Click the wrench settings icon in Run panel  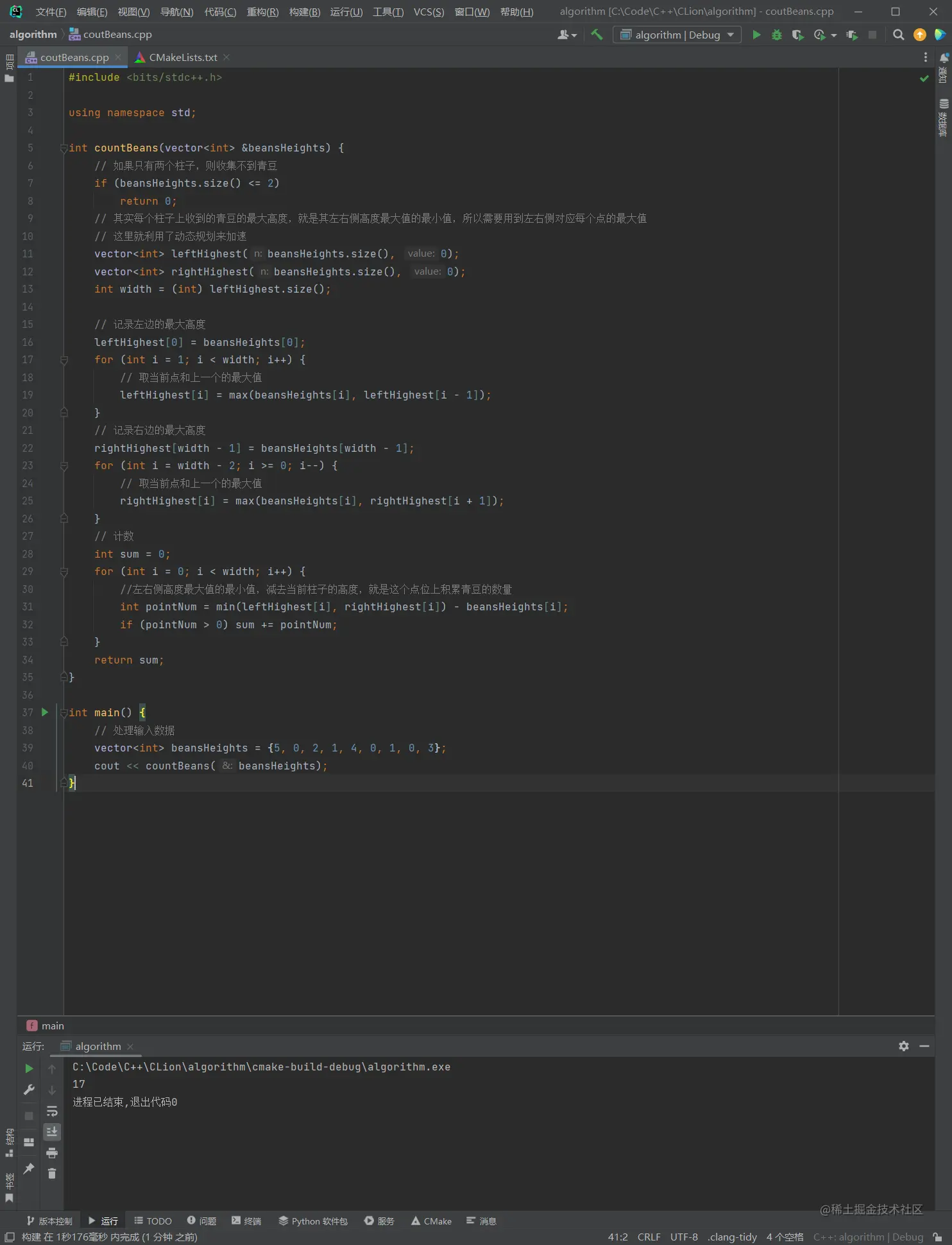click(x=29, y=1090)
